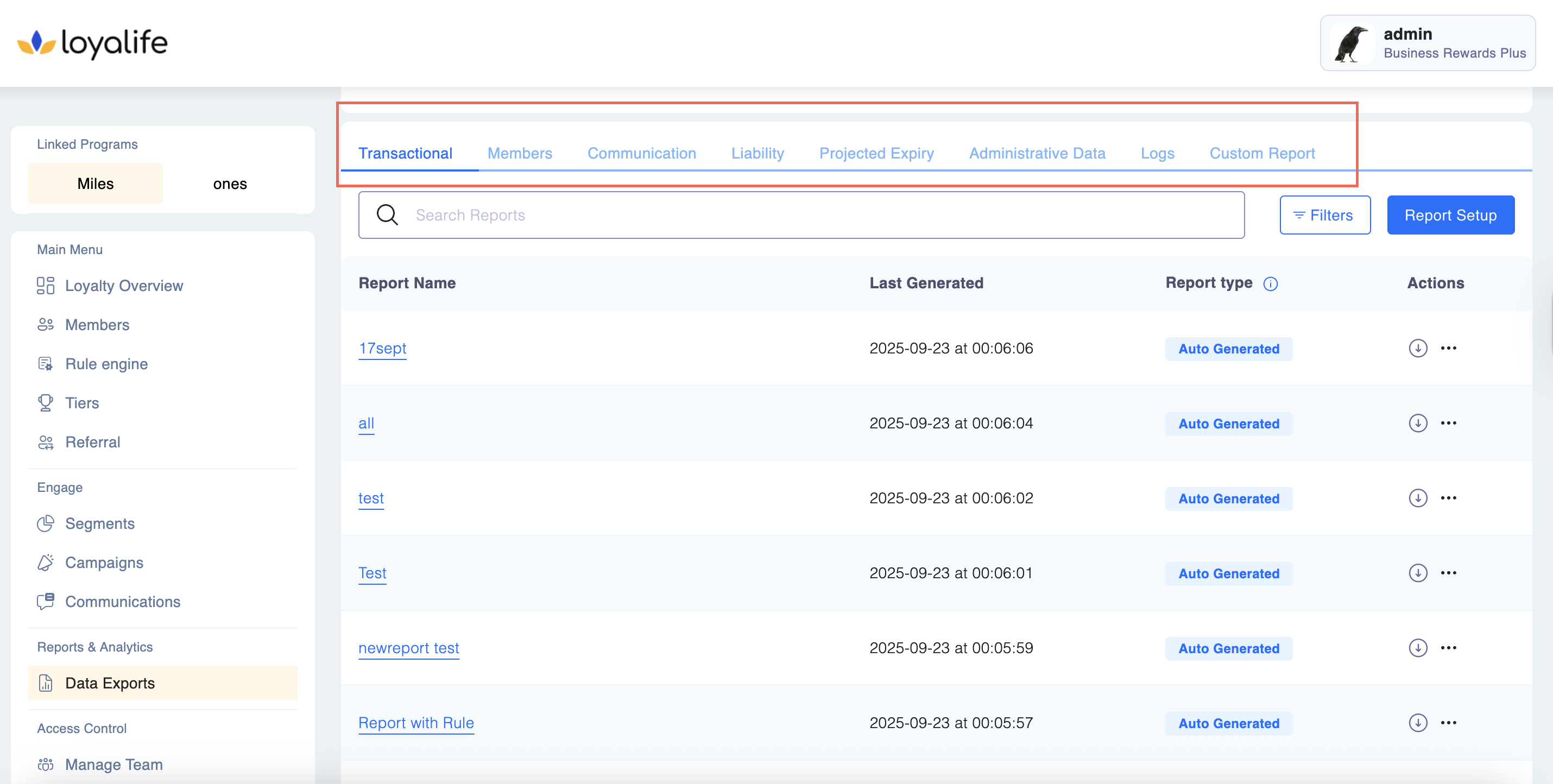Open the Filters panel
The image size is (1553, 784).
1324,215
